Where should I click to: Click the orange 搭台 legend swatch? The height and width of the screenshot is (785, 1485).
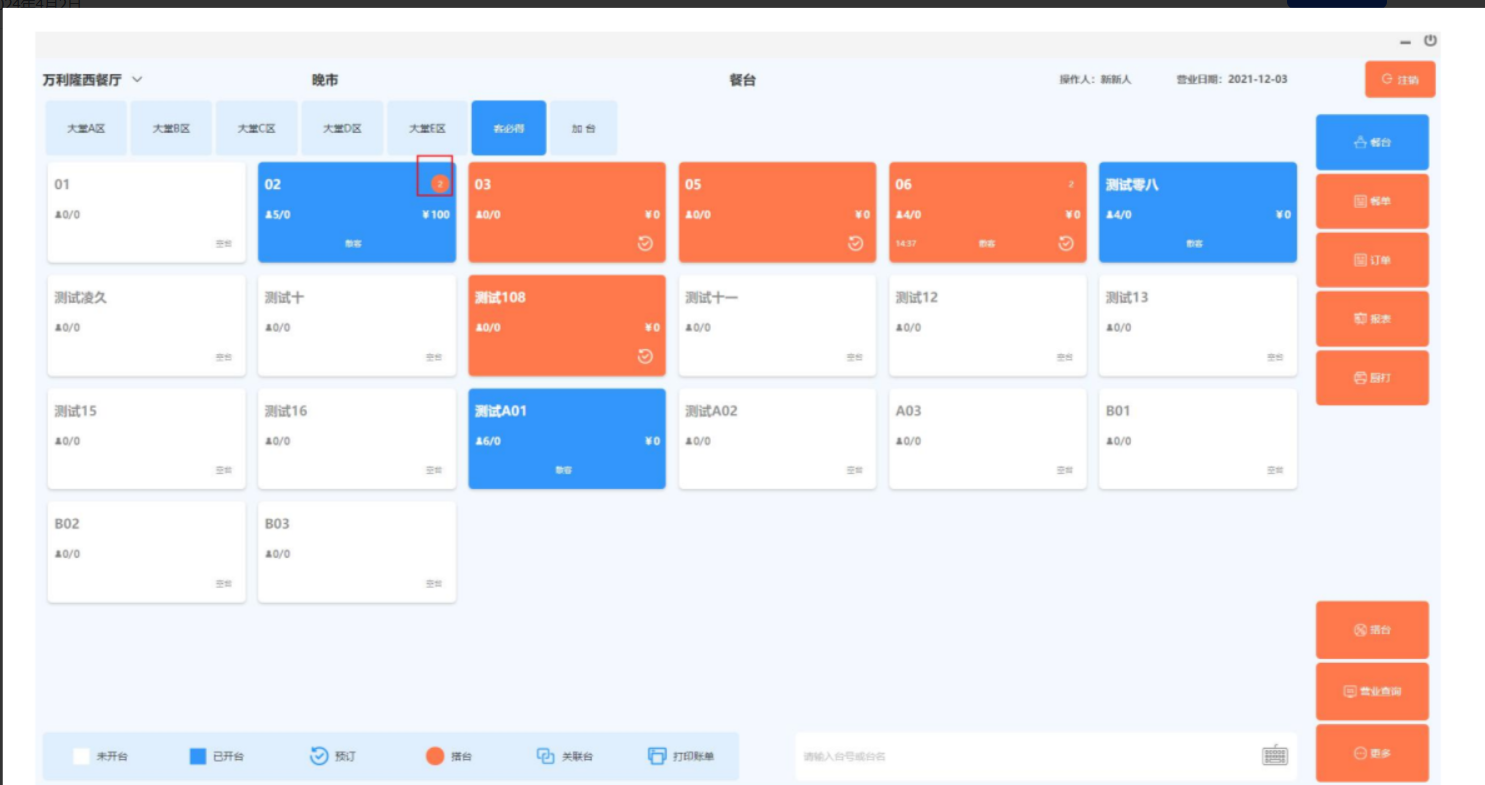click(x=434, y=756)
